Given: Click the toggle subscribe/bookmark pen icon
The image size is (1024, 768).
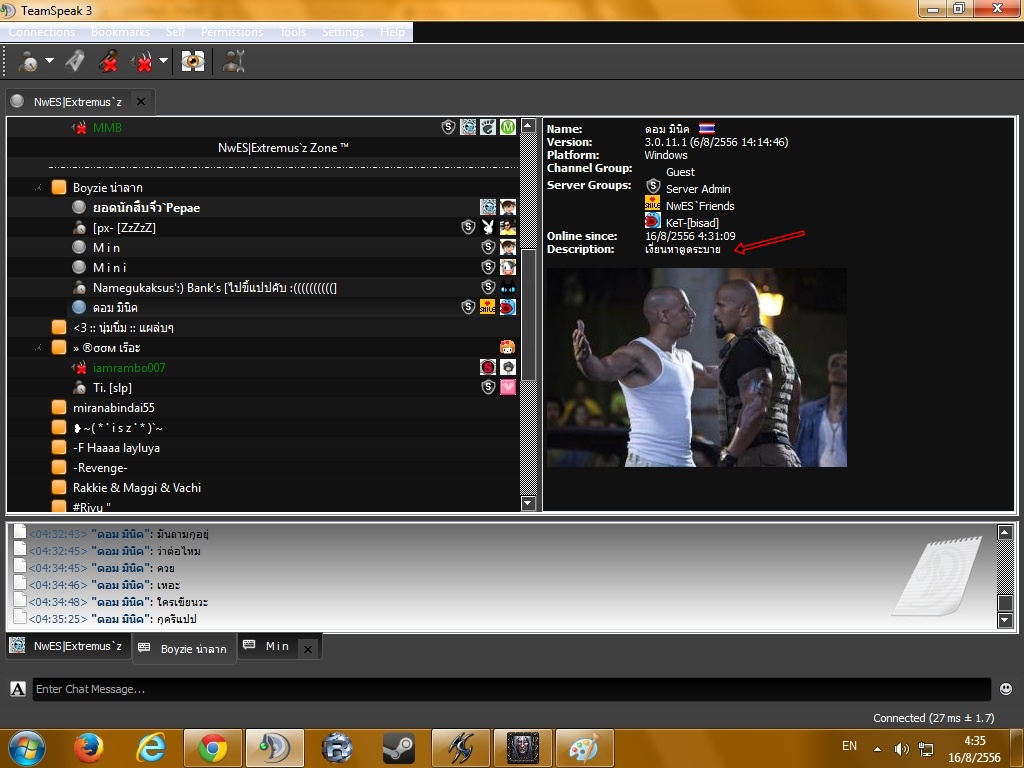Looking at the screenshot, I should (75, 61).
